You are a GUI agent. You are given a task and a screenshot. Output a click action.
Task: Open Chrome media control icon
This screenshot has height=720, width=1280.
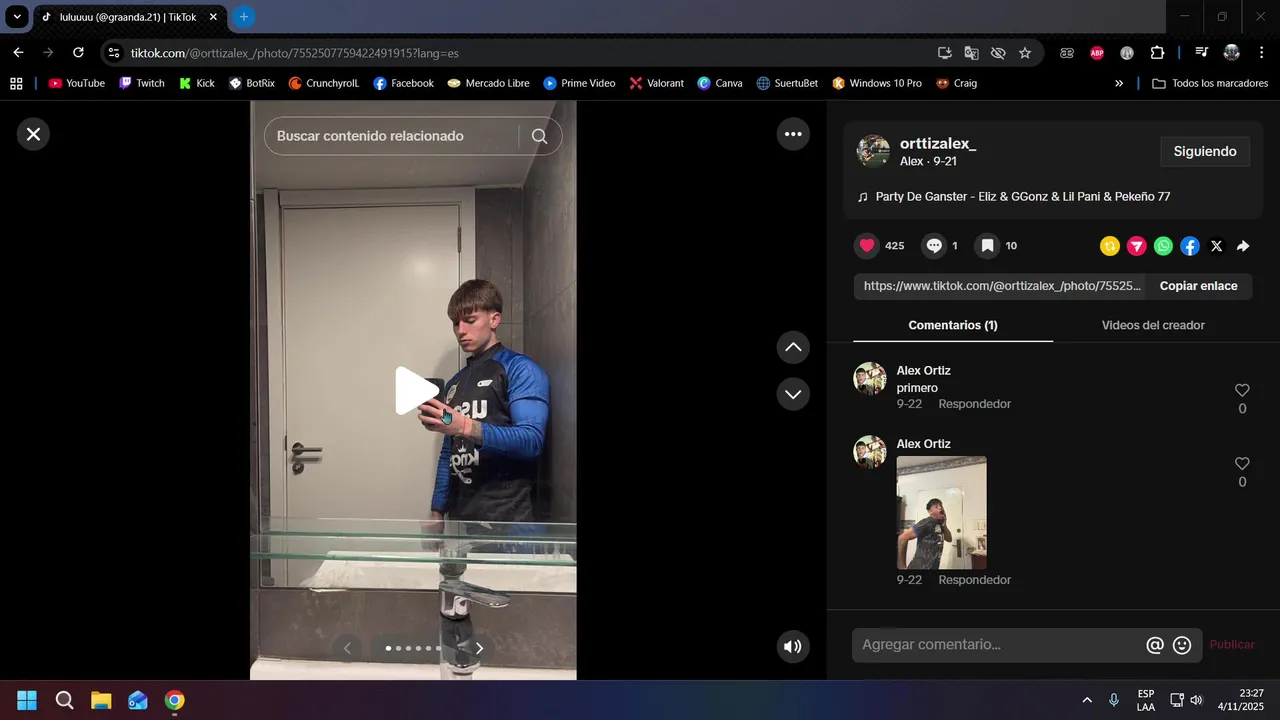(1201, 53)
